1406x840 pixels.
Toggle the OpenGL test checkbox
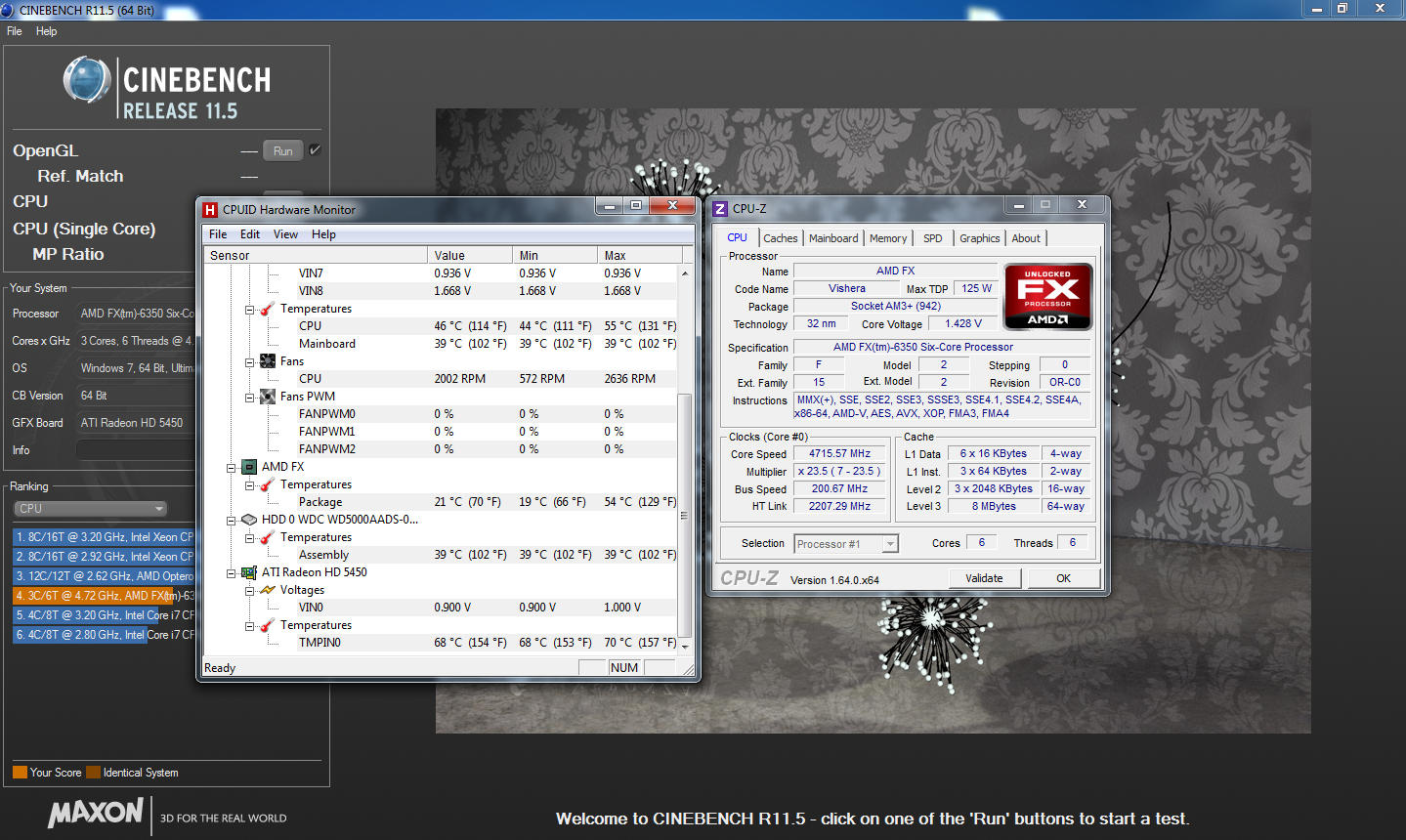315,150
